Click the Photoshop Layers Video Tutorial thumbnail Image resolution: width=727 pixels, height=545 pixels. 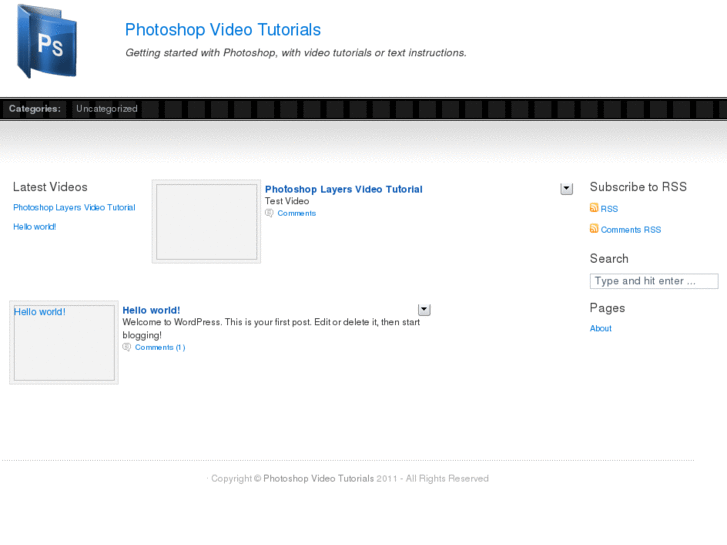206,222
